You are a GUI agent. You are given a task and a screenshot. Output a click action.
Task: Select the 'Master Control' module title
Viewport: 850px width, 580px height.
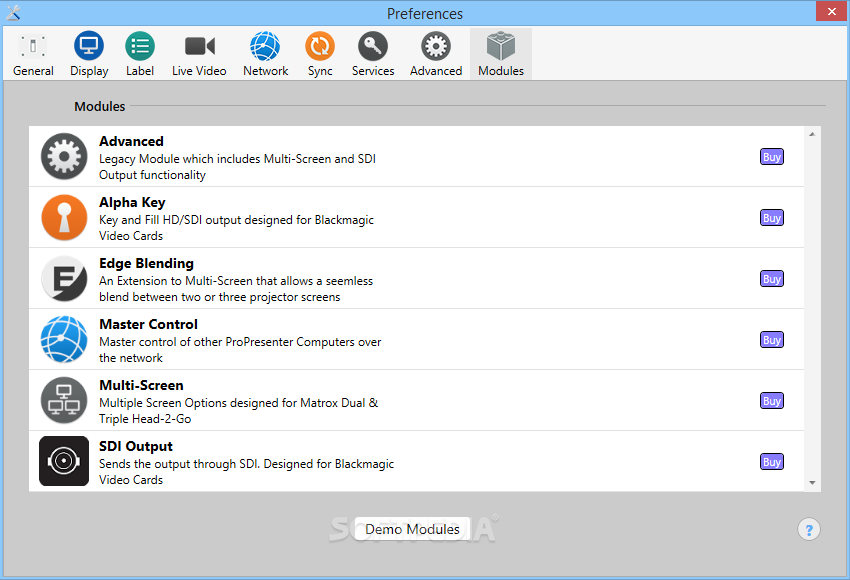(149, 324)
